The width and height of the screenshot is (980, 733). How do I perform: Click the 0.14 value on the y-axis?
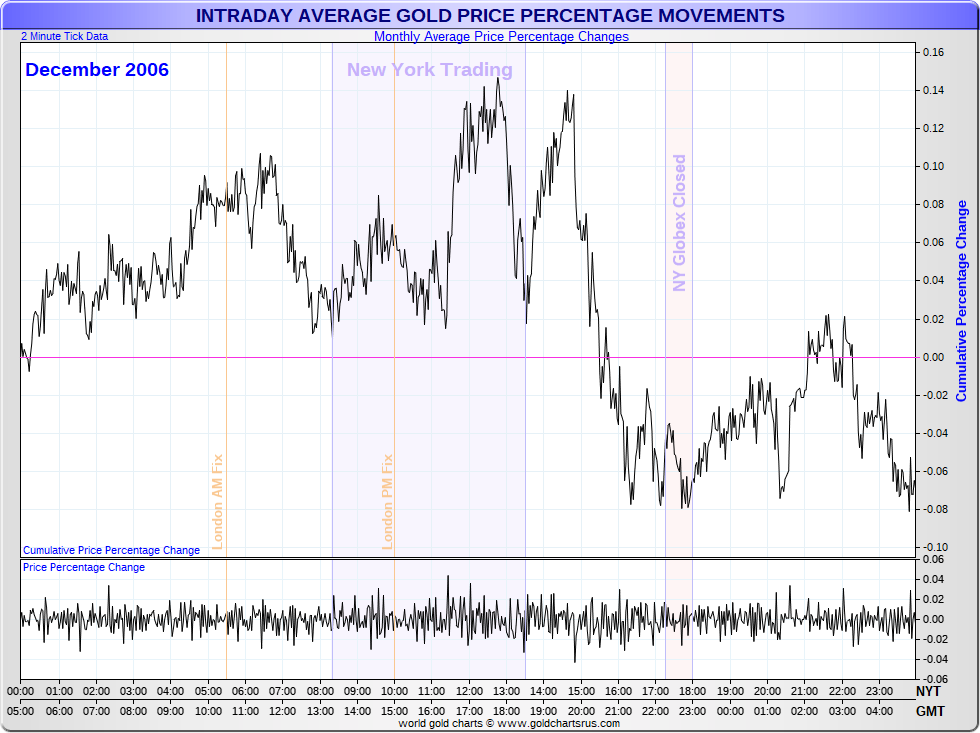pos(934,90)
